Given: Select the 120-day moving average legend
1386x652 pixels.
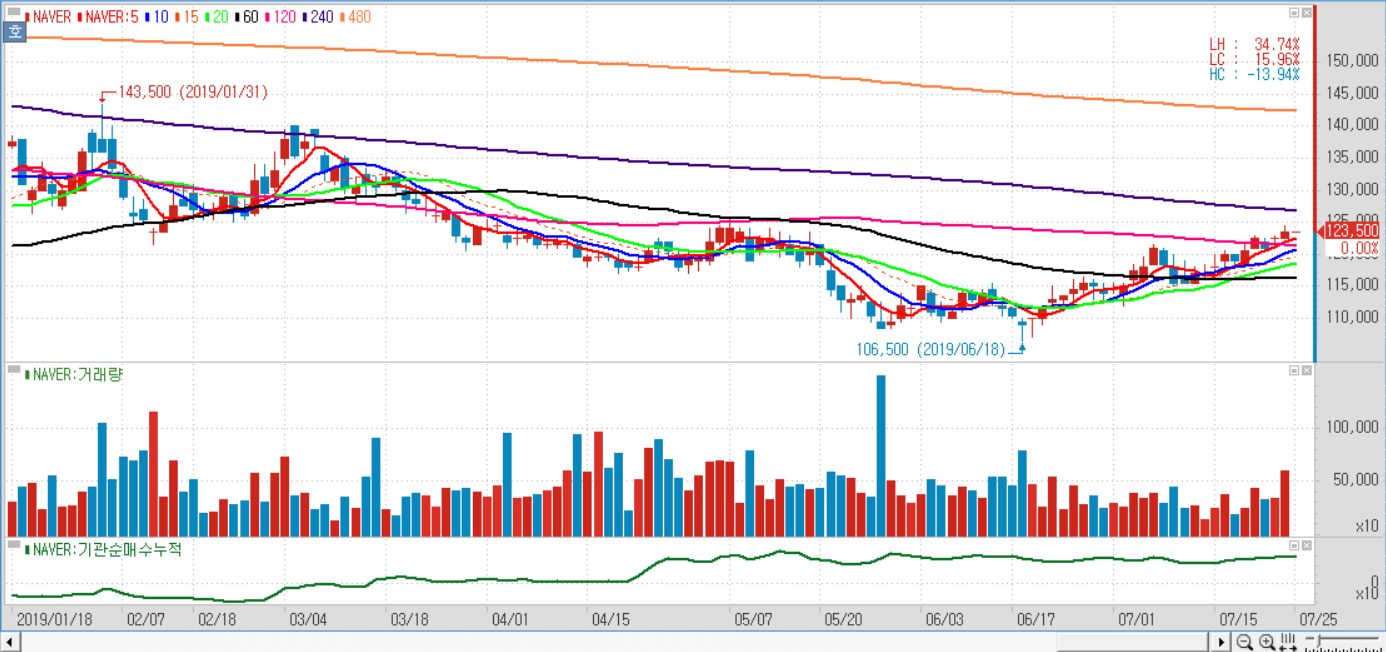Looking at the screenshot, I should pyautogui.click(x=279, y=16).
